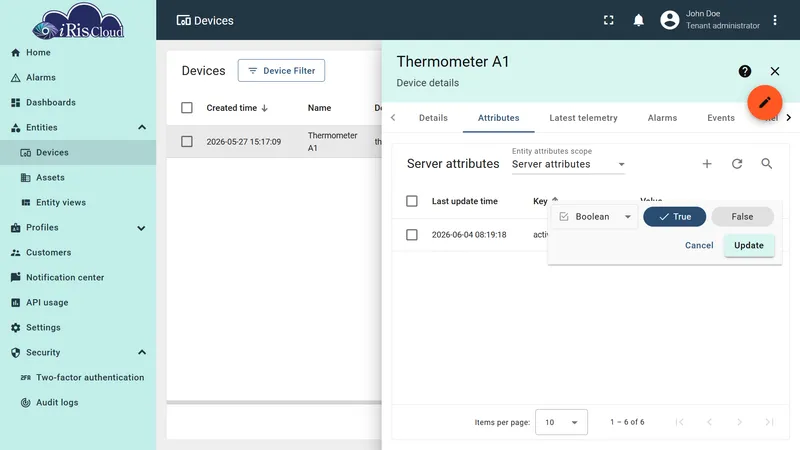Image resolution: width=800 pixels, height=450 pixels.
Task: Open the three-dot menu in the header
Action: 774,20
